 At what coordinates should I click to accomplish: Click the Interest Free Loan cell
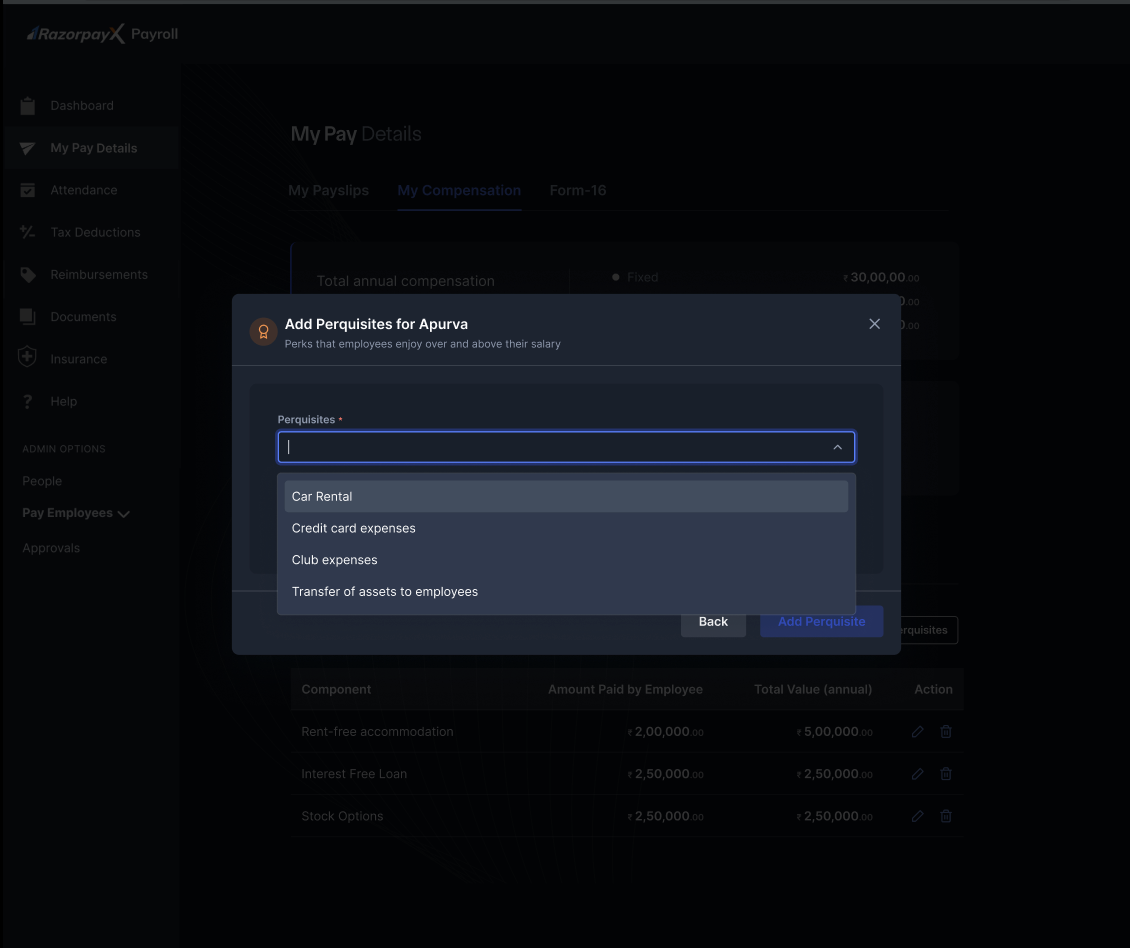(354, 774)
